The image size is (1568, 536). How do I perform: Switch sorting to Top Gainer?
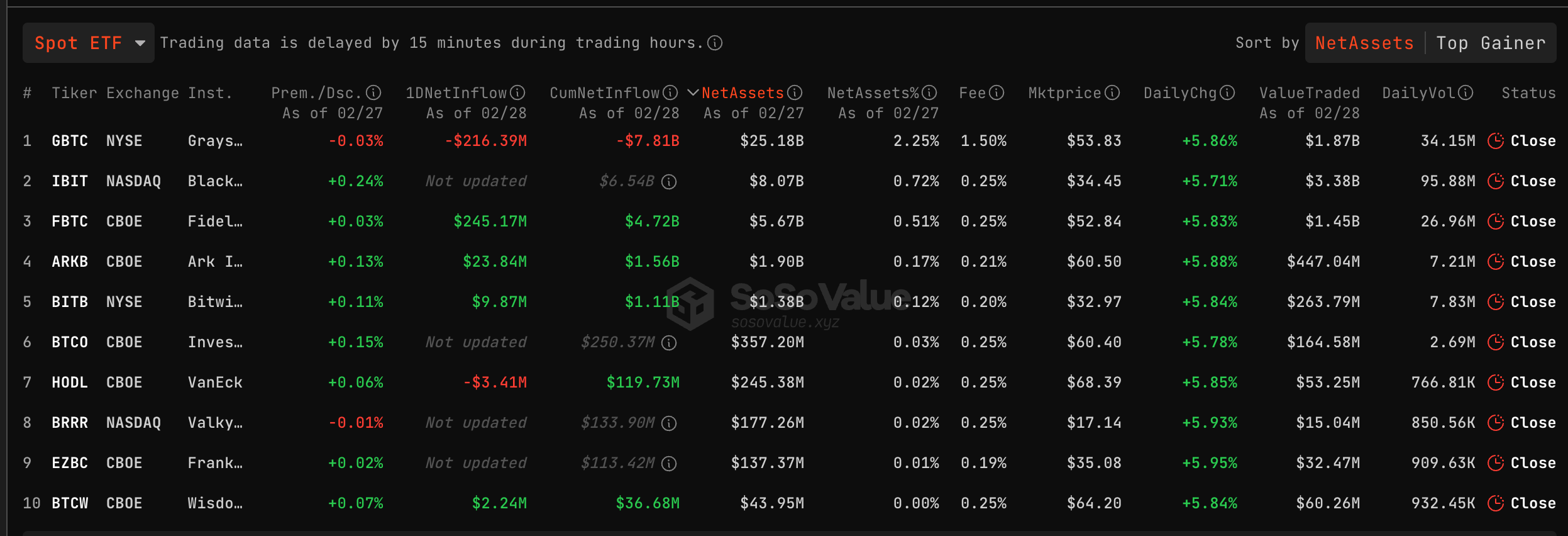(1491, 43)
